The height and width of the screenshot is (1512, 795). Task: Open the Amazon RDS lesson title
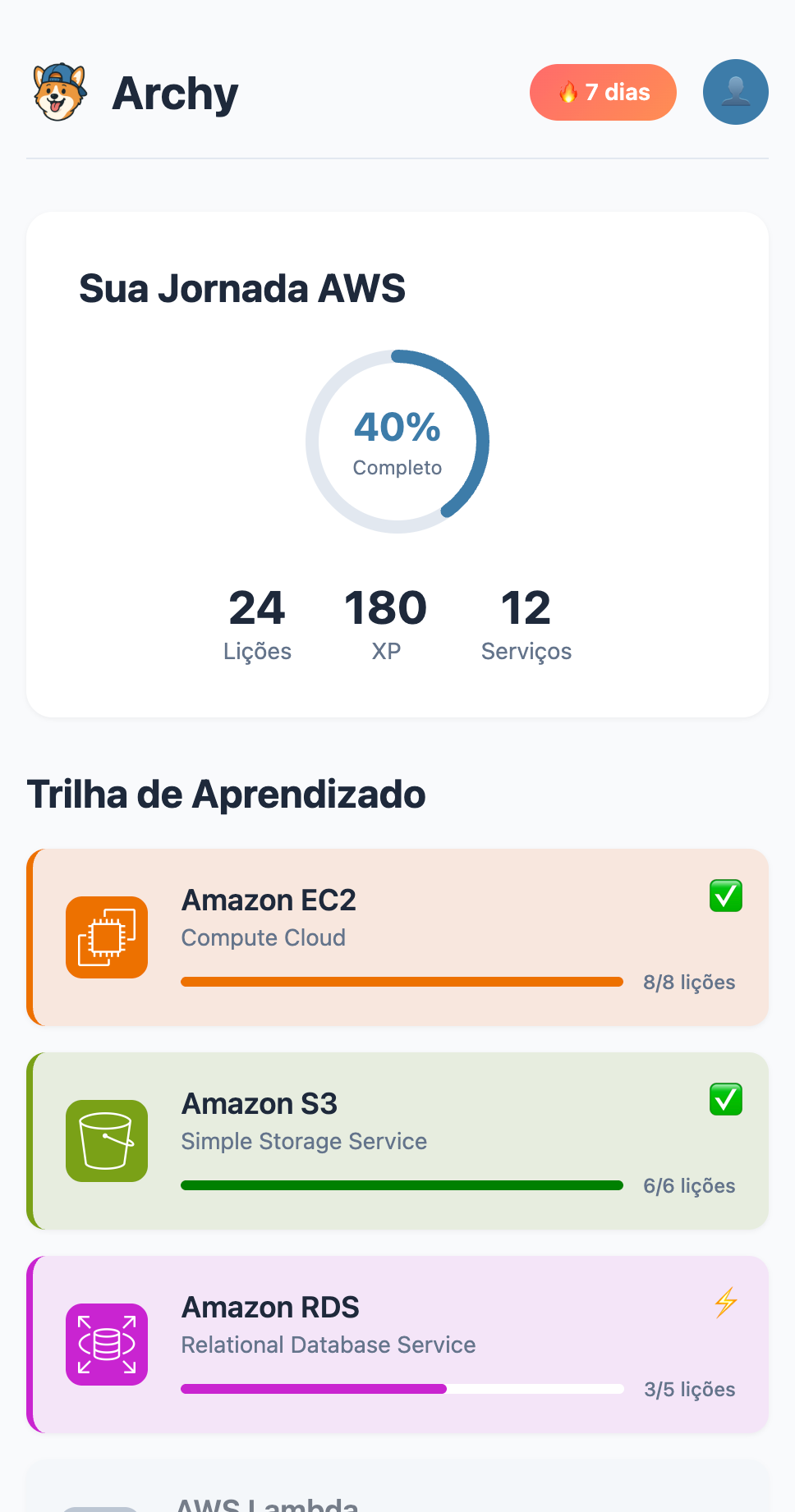(x=270, y=1308)
